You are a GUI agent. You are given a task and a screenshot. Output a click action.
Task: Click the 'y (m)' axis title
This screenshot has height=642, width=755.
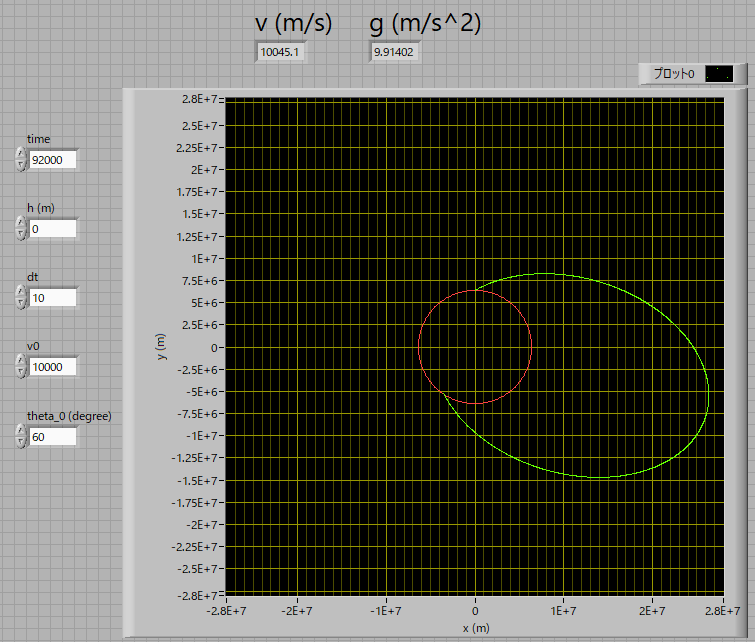[x=161, y=347]
